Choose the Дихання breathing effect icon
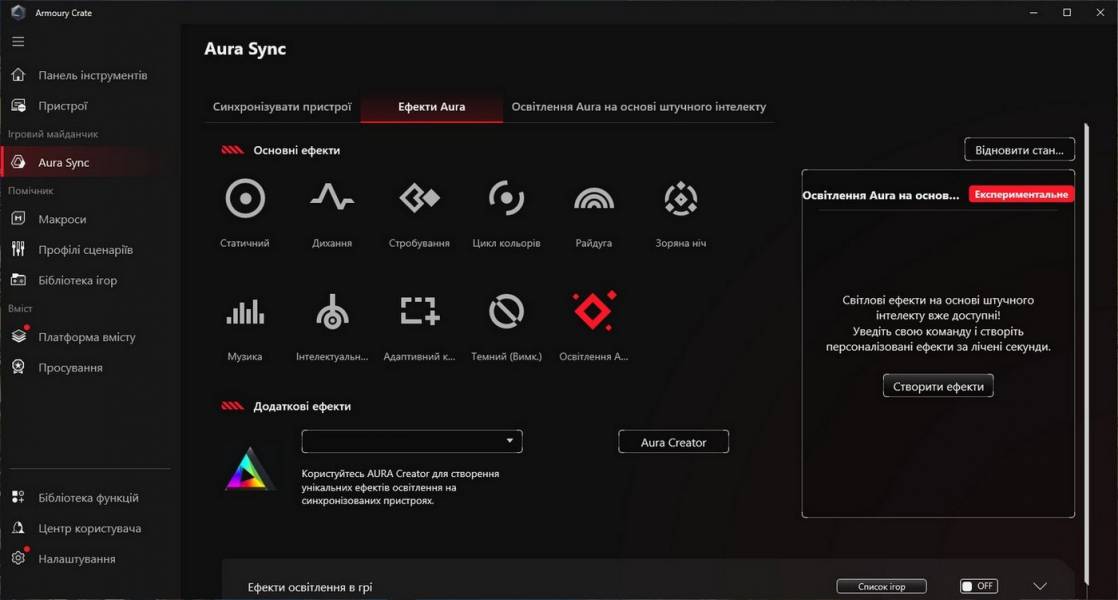This screenshot has width=1118, height=600. click(332, 197)
